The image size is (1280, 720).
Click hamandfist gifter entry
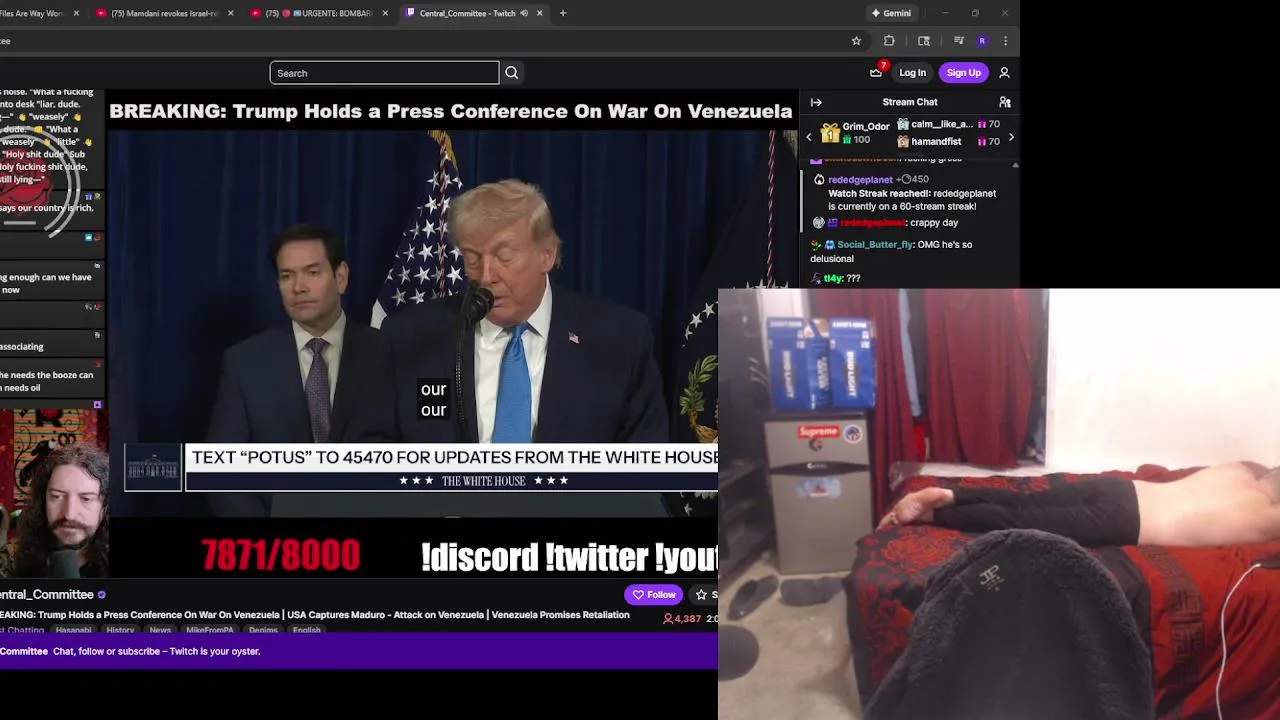point(948,142)
